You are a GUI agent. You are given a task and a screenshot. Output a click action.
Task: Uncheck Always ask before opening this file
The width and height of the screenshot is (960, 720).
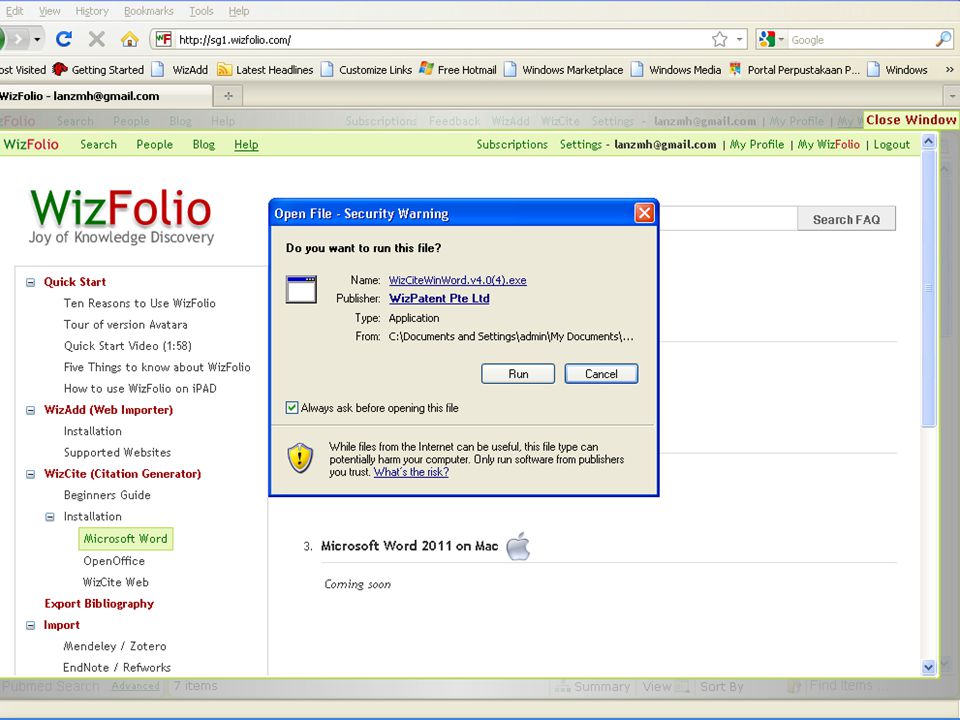point(292,408)
